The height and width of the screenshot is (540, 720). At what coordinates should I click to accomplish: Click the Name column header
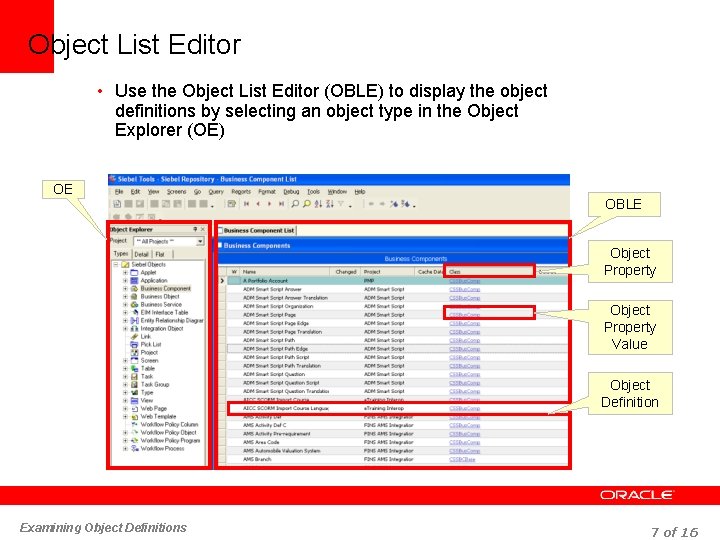coord(285,272)
